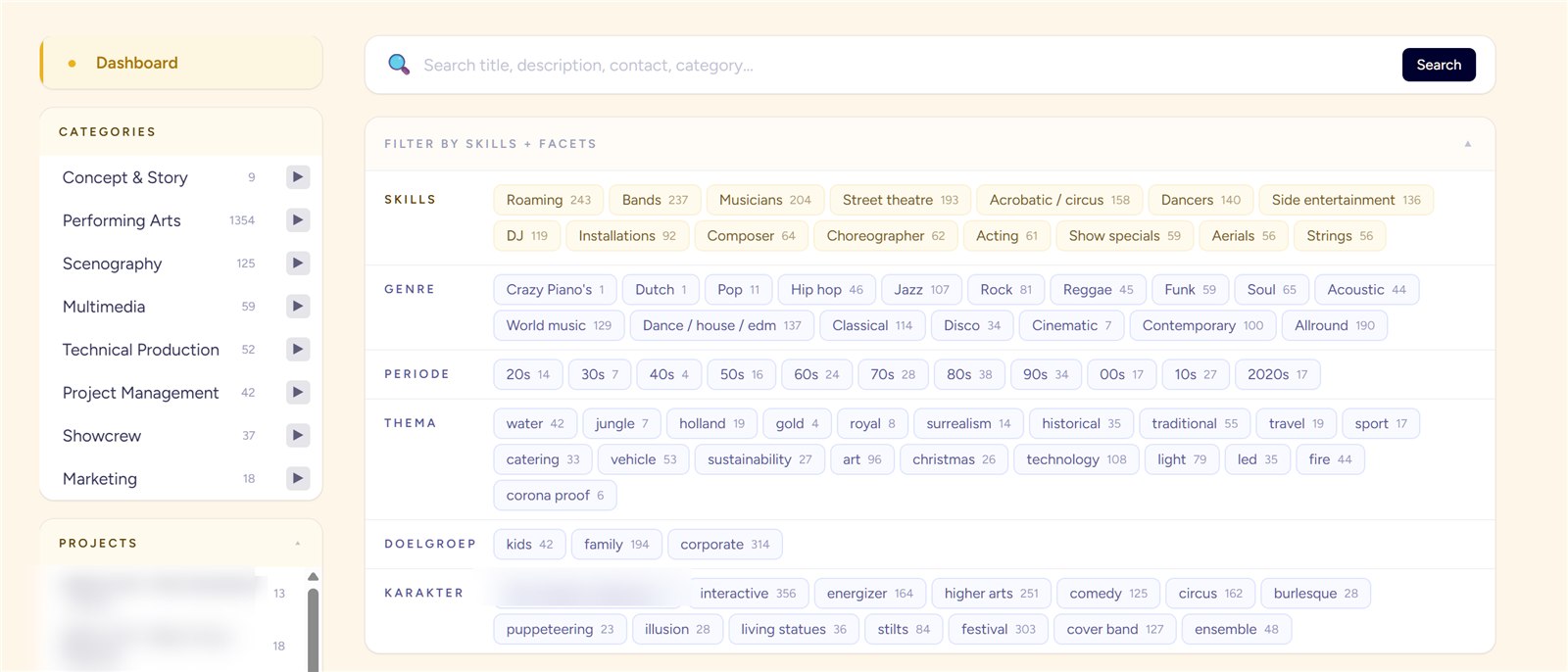1568x672 pixels.
Task: Toggle the Dancers skill filter
Action: point(1200,200)
